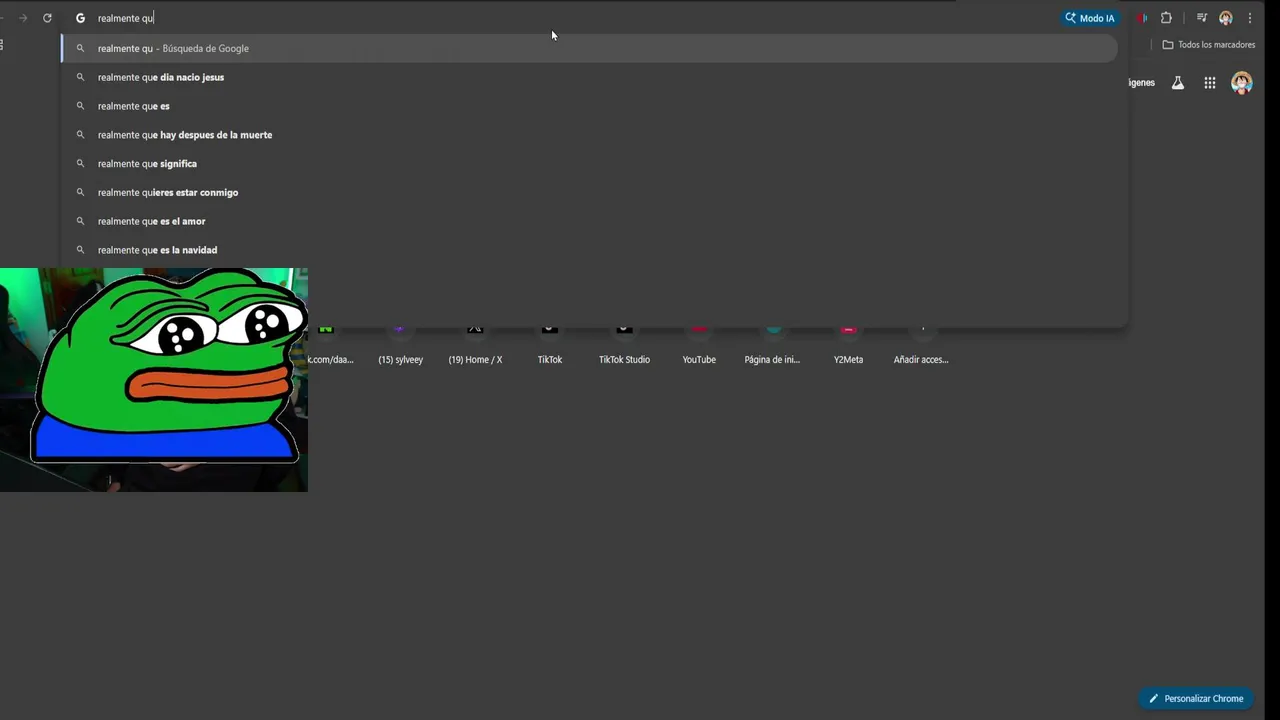
Task: Open the YouTube shortcut
Action: click(x=699, y=344)
